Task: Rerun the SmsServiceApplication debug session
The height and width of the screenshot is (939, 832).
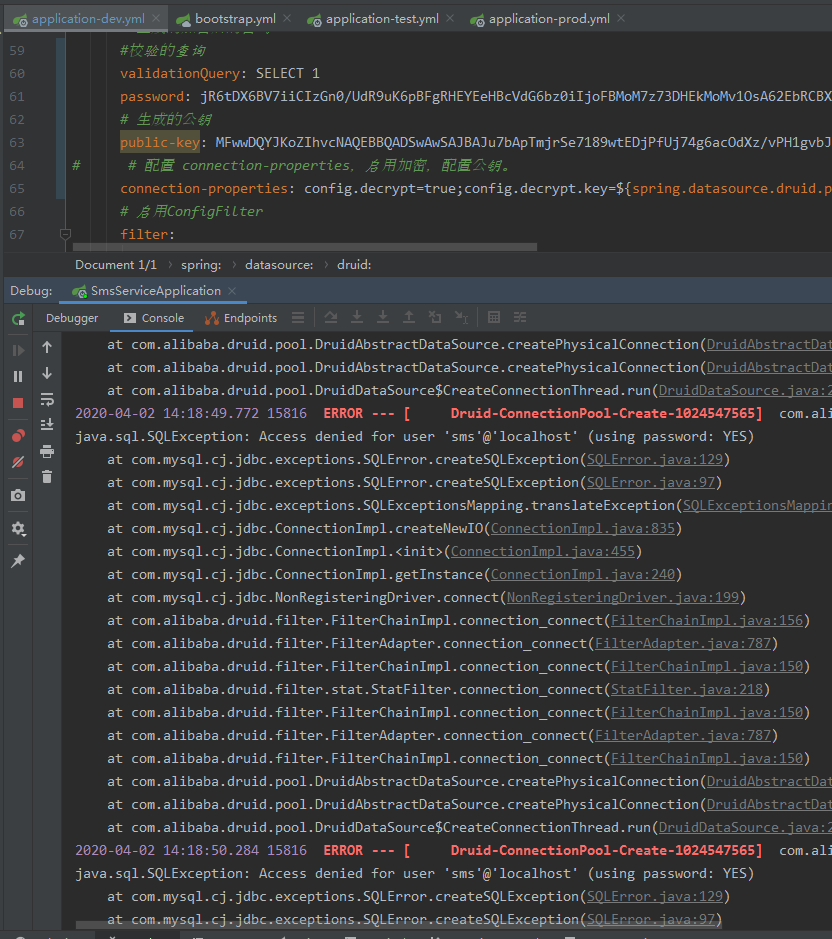Action: point(17,318)
